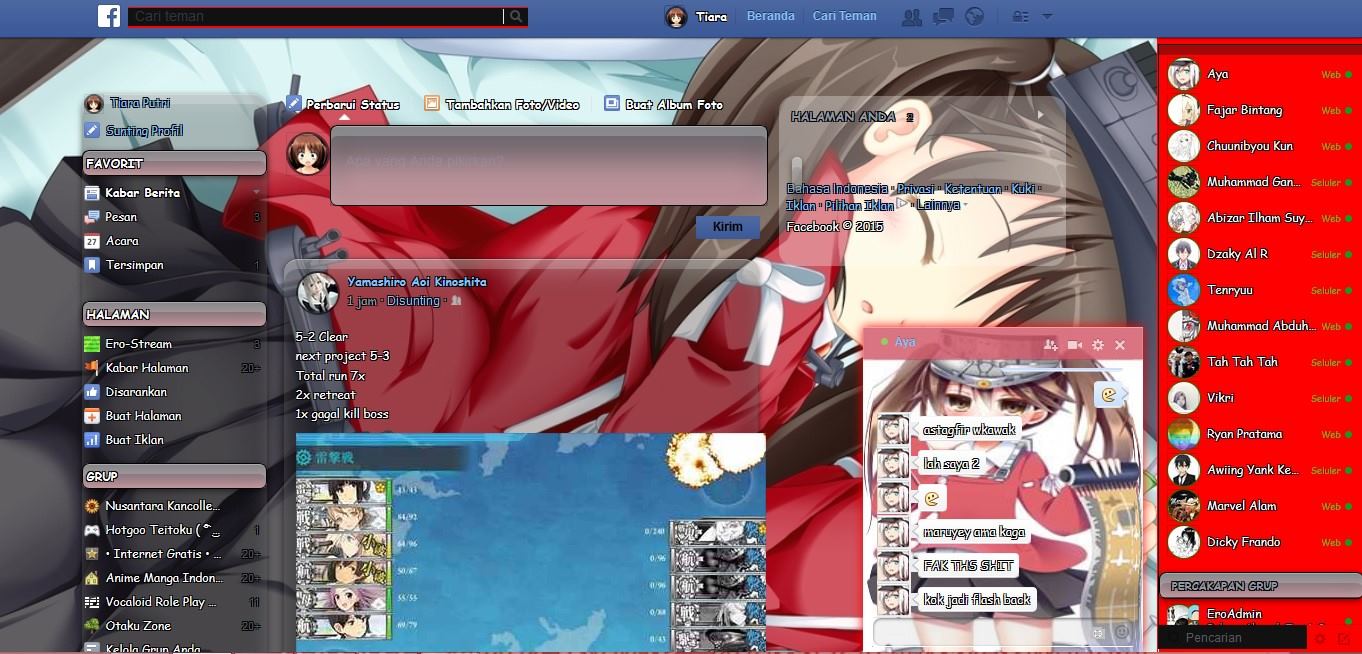This screenshot has width=1362, height=654.
Task: Check notifications via the globe icon
Action: point(972,16)
